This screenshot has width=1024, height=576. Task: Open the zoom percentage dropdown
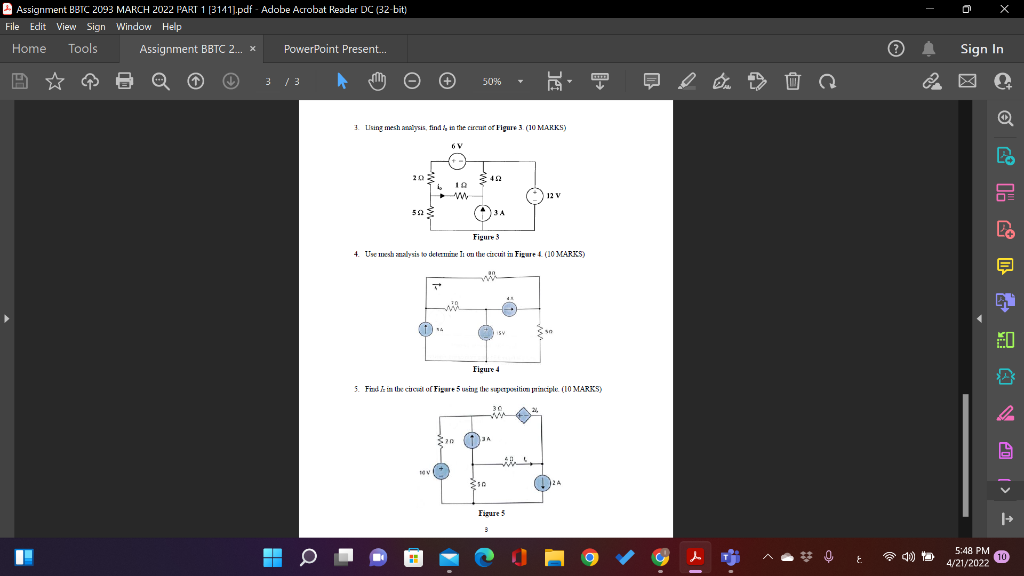pos(519,81)
